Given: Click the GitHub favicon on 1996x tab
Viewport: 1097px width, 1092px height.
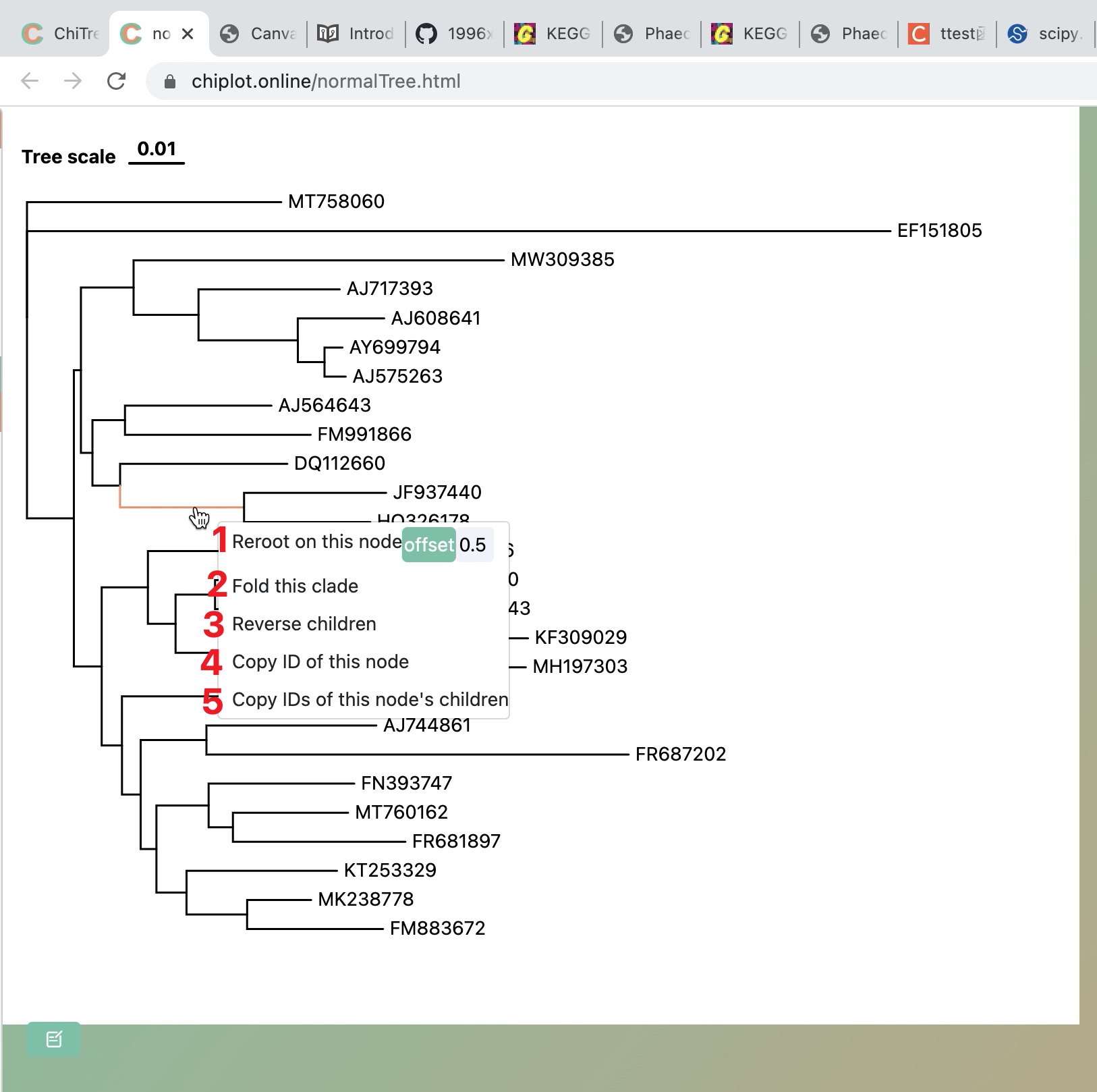Looking at the screenshot, I should [426, 34].
